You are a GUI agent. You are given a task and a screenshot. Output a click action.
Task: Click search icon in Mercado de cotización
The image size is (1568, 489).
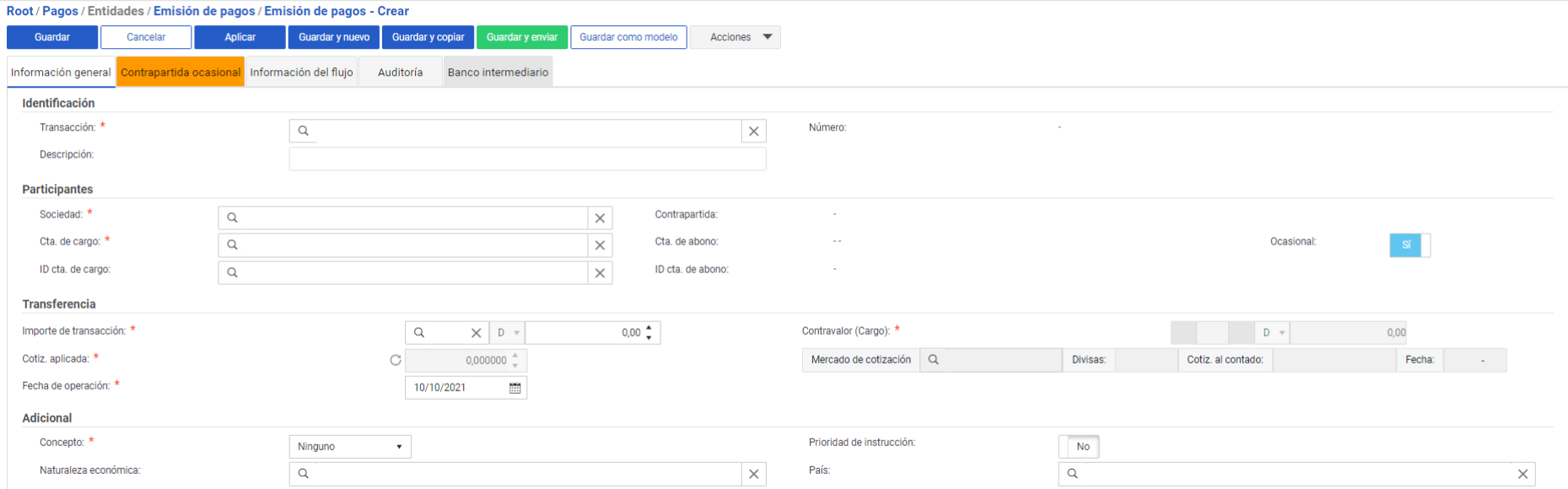point(934,360)
